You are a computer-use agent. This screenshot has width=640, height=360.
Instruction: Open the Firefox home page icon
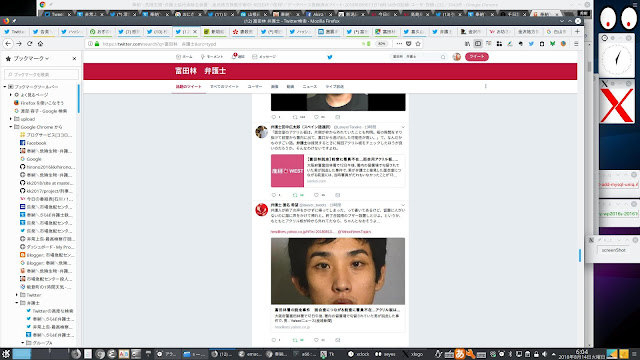(x=40, y=44)
